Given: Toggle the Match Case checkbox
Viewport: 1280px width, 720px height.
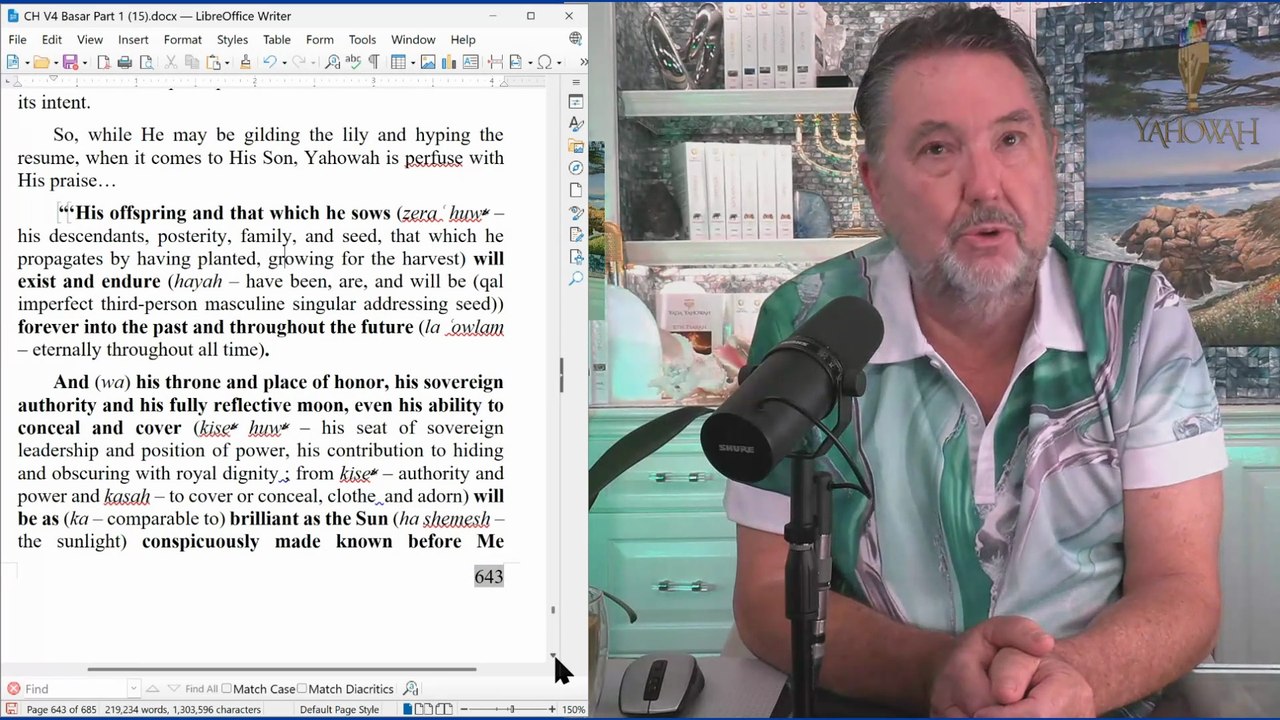Looking at the screenshot, I should pyautogui.click(x=226, y=689).
